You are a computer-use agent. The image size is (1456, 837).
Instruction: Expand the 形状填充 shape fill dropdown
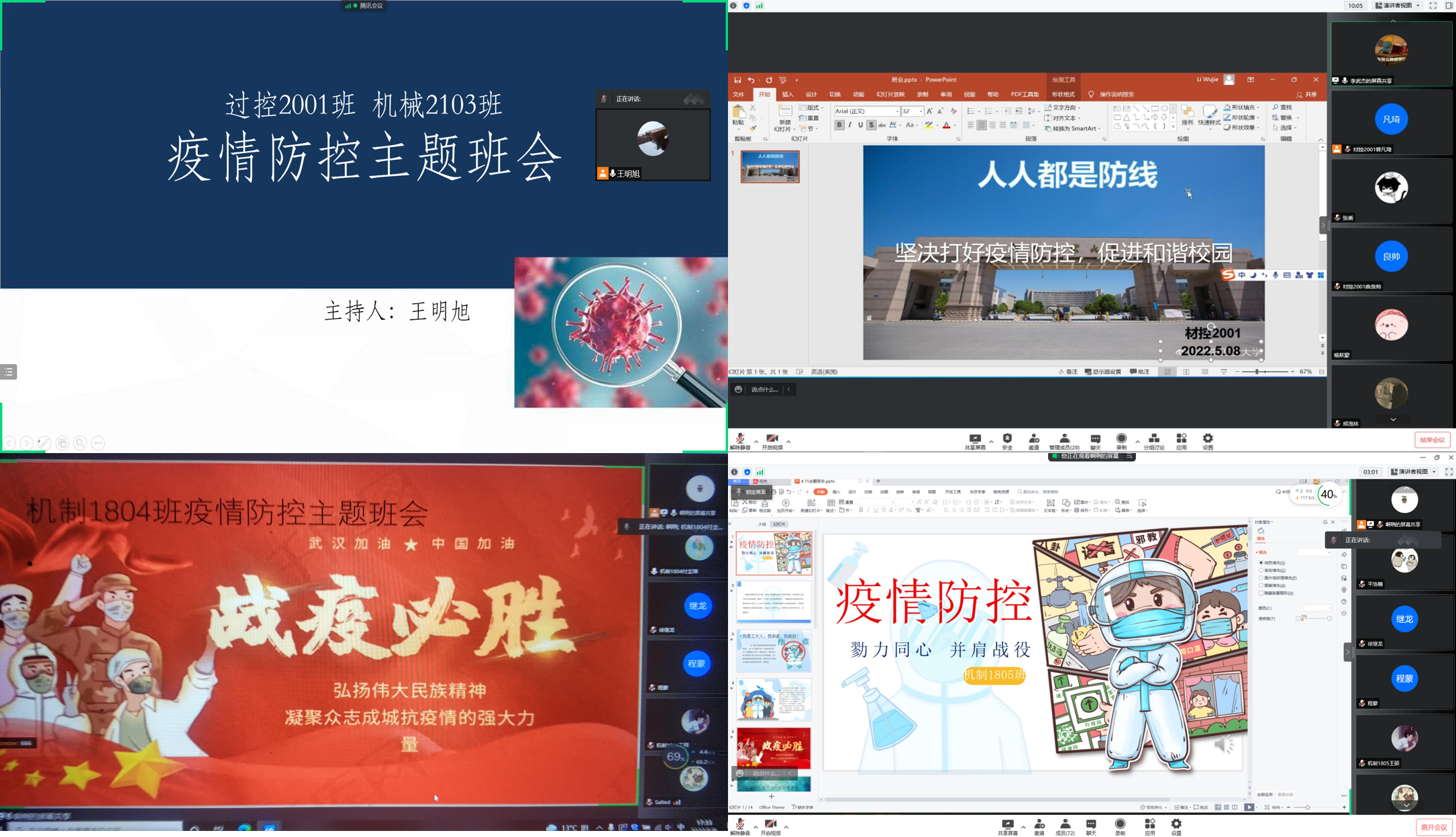[x=1258, y=107]
